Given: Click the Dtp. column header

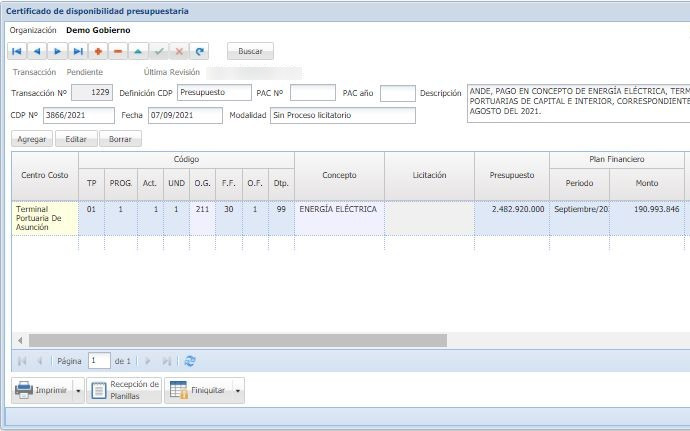Looking at the screenshot, I should pyautogui.click(x=281, y=184).
